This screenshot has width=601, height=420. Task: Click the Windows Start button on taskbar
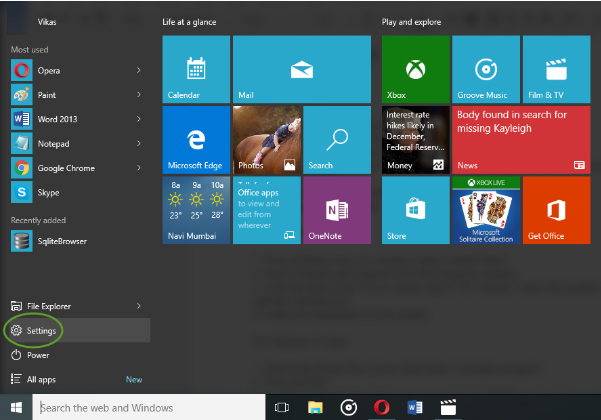click(x=16, y=407)
